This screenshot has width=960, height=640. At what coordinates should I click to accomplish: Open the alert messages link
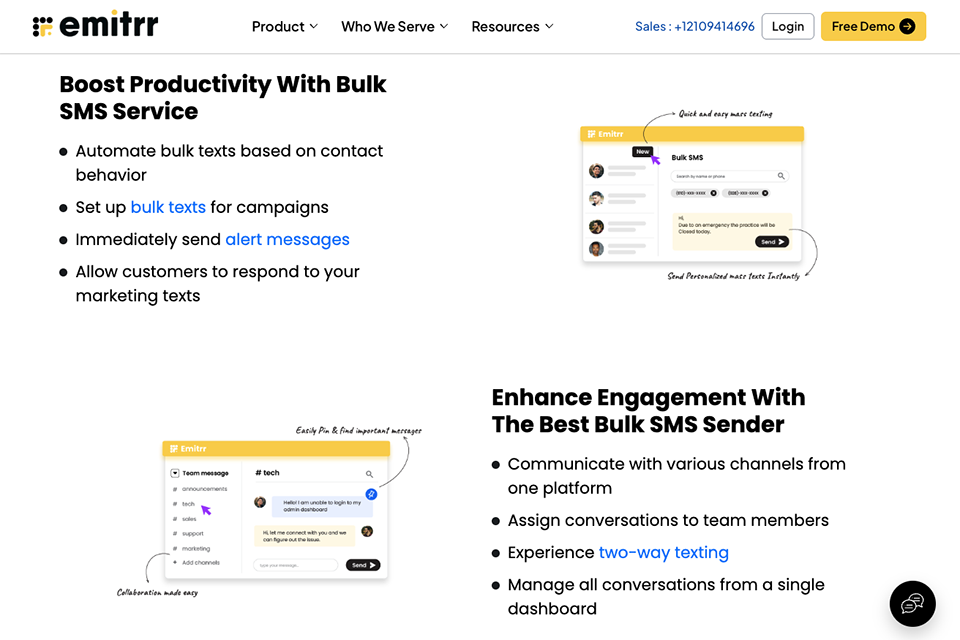click(x=287, y=239)
